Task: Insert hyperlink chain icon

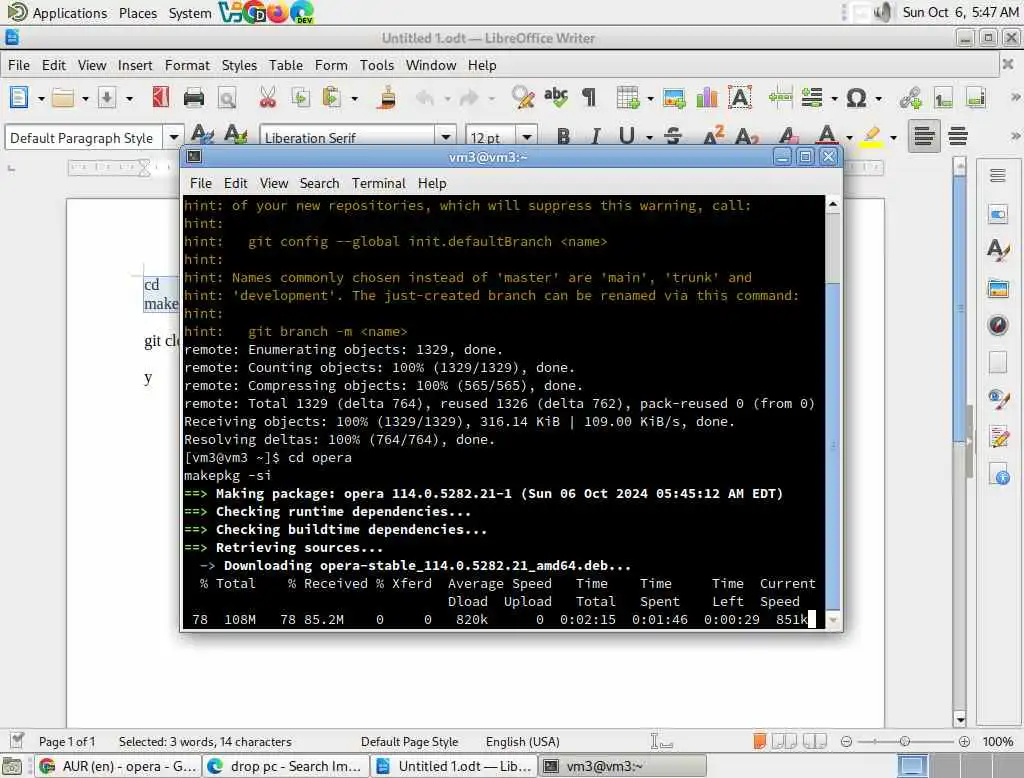Action: [x=910, y=99]
